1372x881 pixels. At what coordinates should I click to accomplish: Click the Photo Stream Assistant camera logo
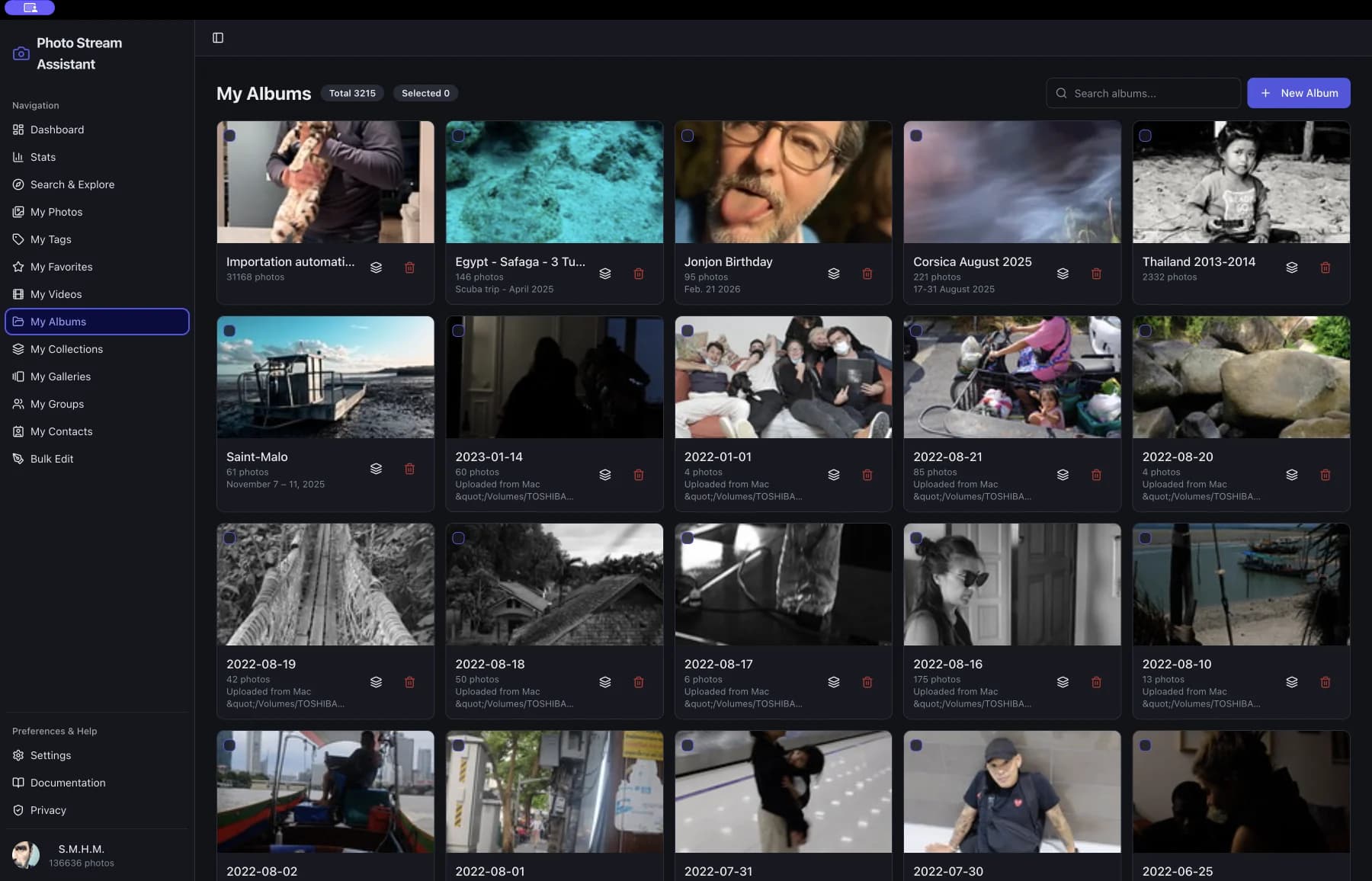click(21, 53)
